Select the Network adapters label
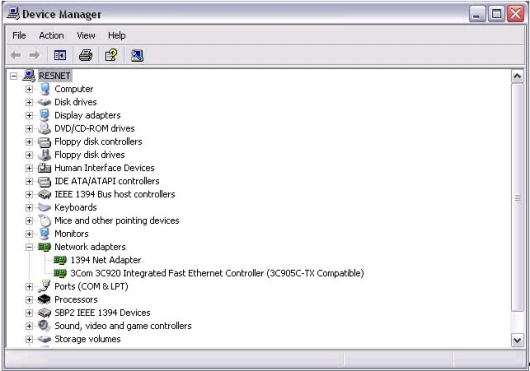Screen dimensions: 530x371 point(90,247)
